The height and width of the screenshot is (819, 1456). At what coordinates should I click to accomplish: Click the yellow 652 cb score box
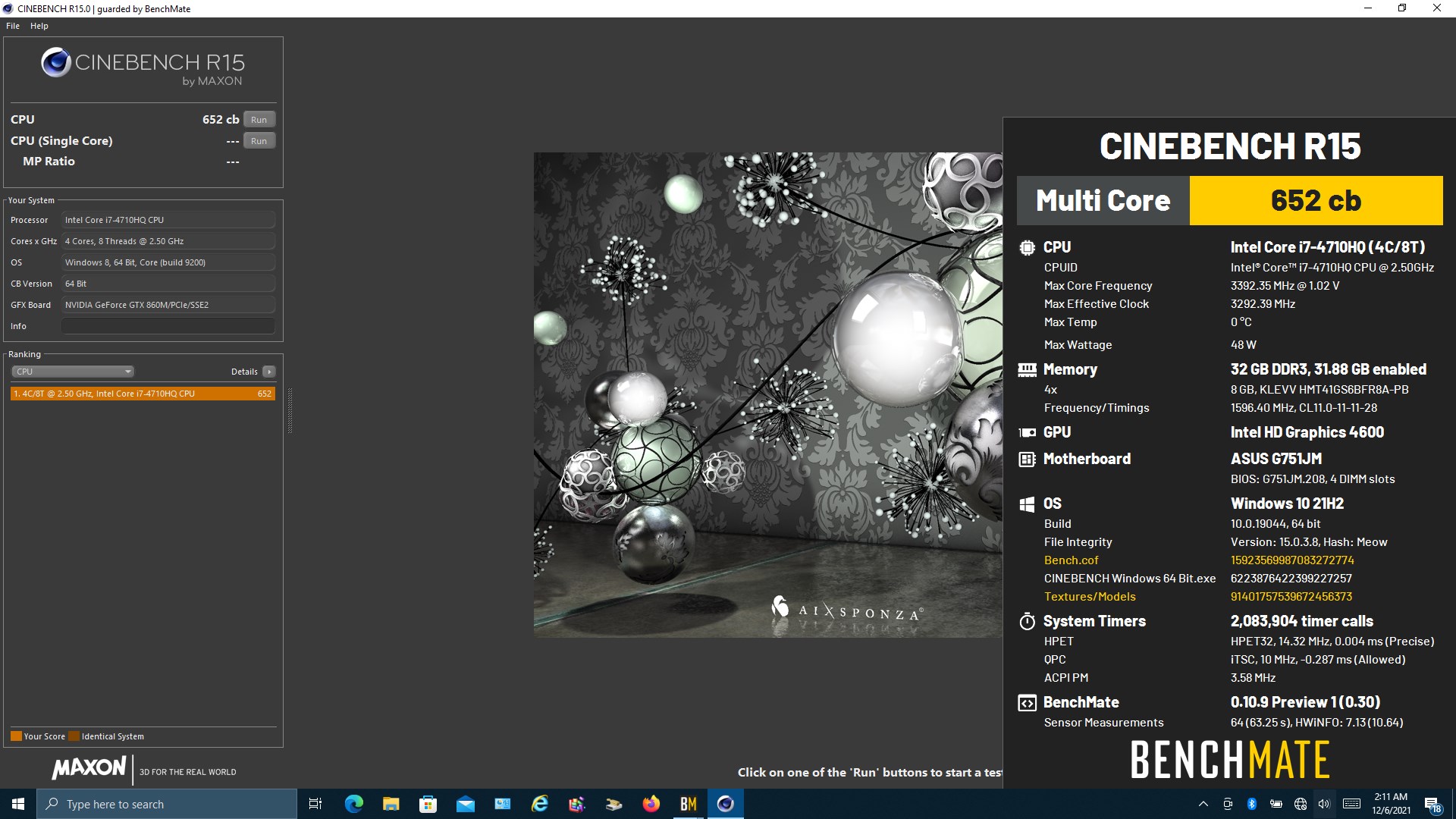(x=1316, y=201)
